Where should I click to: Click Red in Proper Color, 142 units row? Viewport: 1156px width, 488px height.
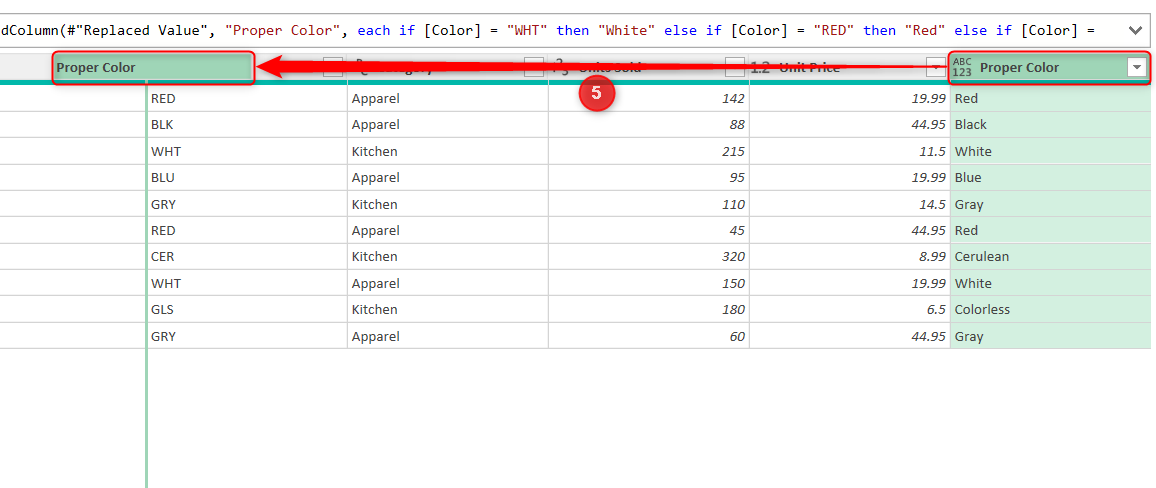point(1051,98)
